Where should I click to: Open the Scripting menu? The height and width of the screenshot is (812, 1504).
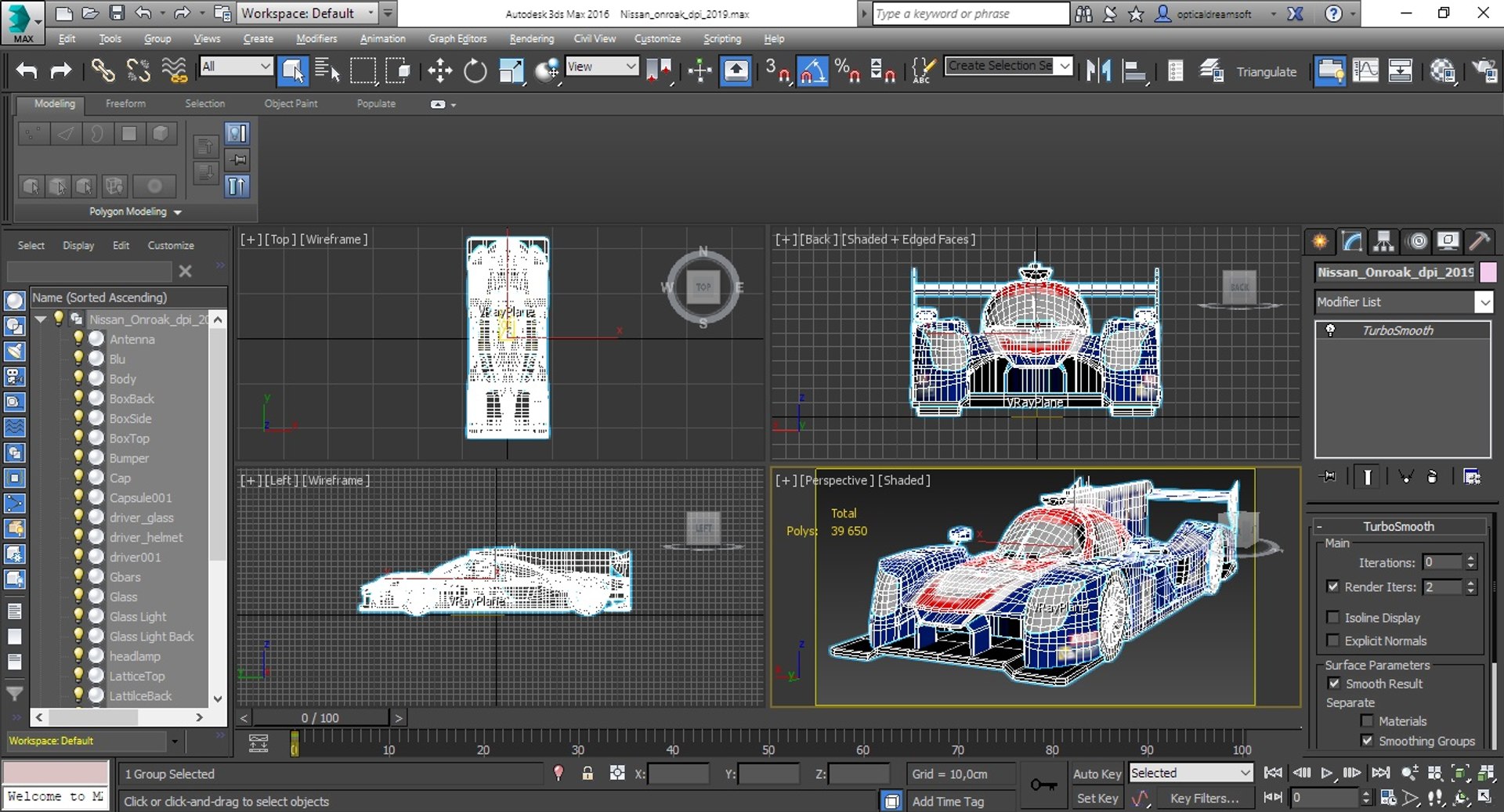721,38
